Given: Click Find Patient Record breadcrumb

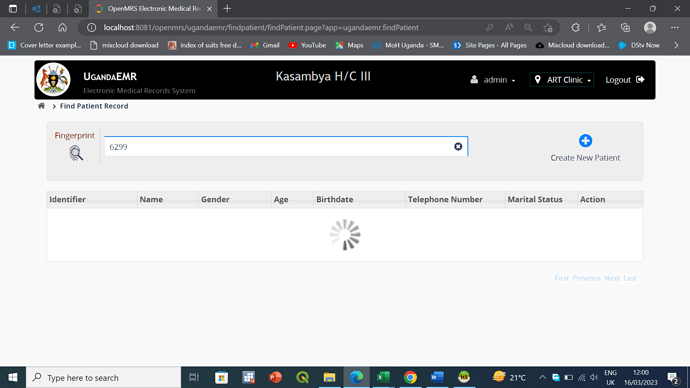Looking at the screenshot, I should tap(94, 106).
